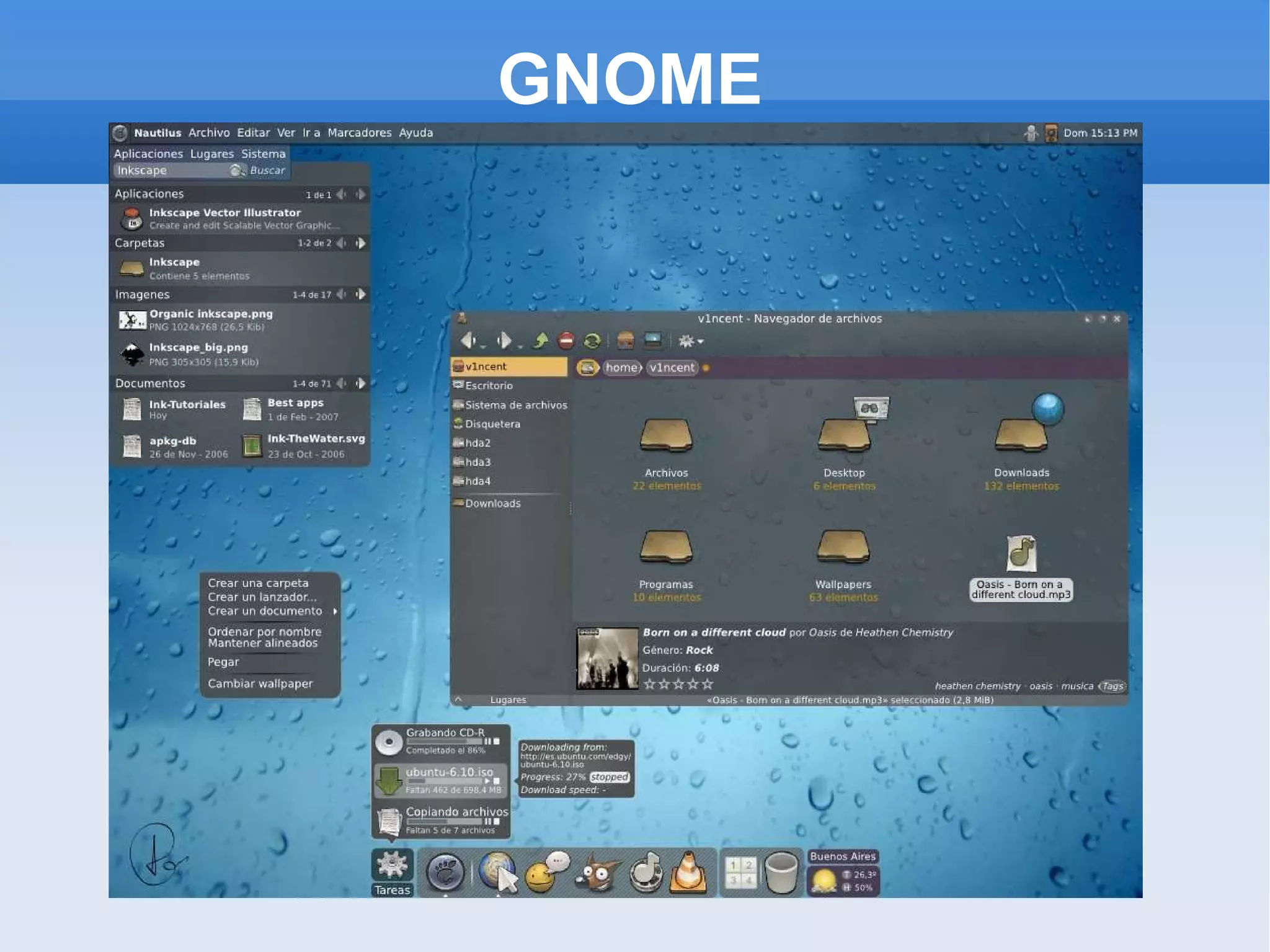Open the Editar menu
Image resolution: width=1270 pixels, height=952 pixels.
253,133
